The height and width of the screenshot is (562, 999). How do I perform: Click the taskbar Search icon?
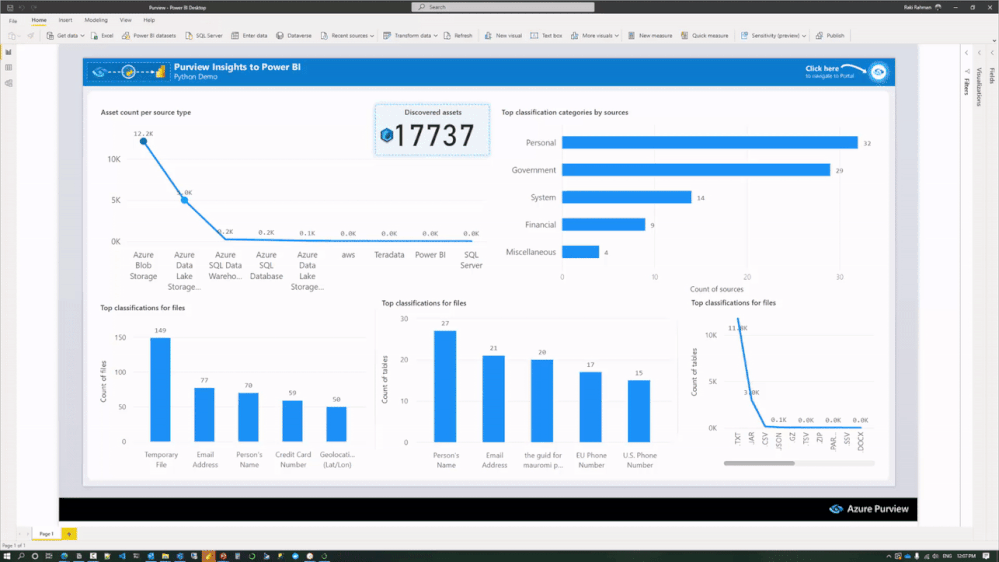point(21,556)
